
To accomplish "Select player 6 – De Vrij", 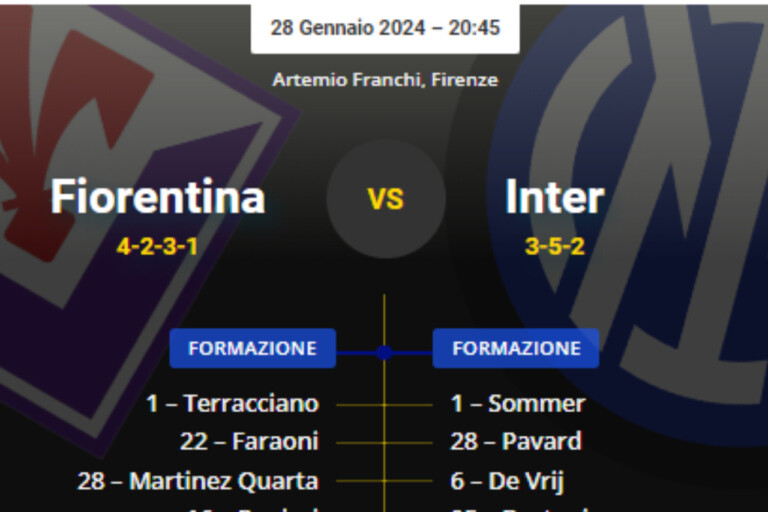I will 507,481.
